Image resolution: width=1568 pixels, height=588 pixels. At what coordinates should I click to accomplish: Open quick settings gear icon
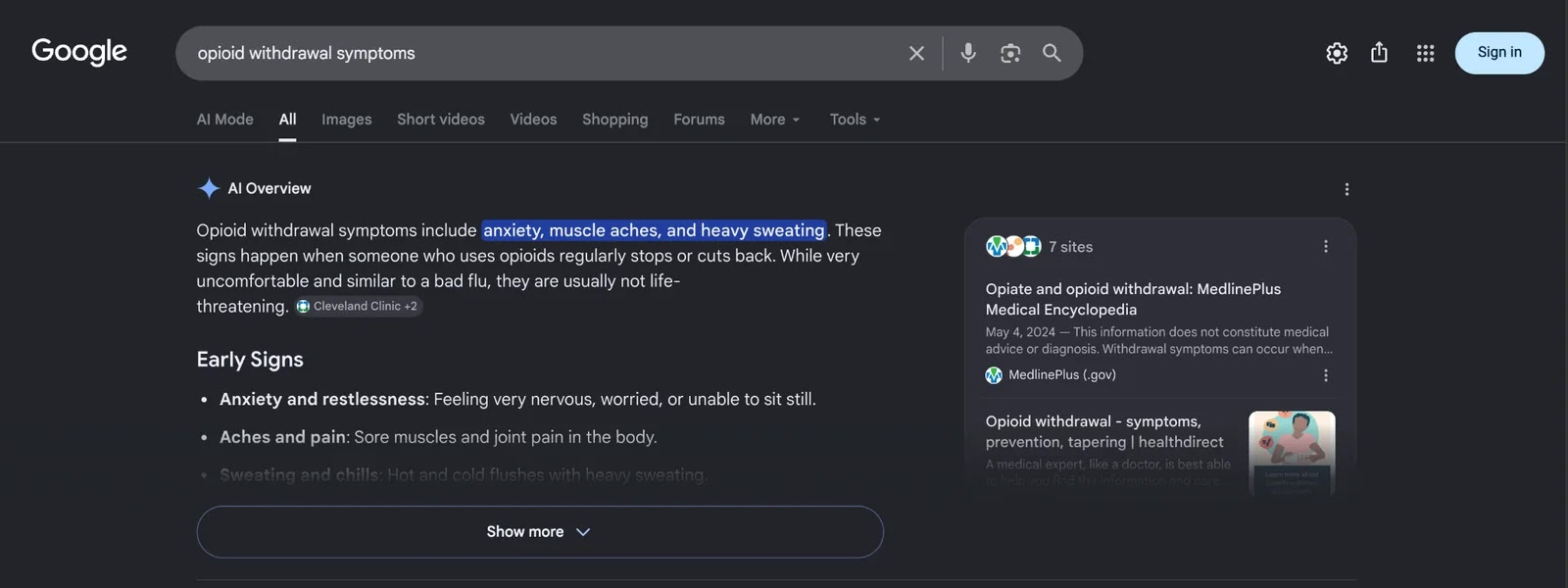tap(1337, 53)
